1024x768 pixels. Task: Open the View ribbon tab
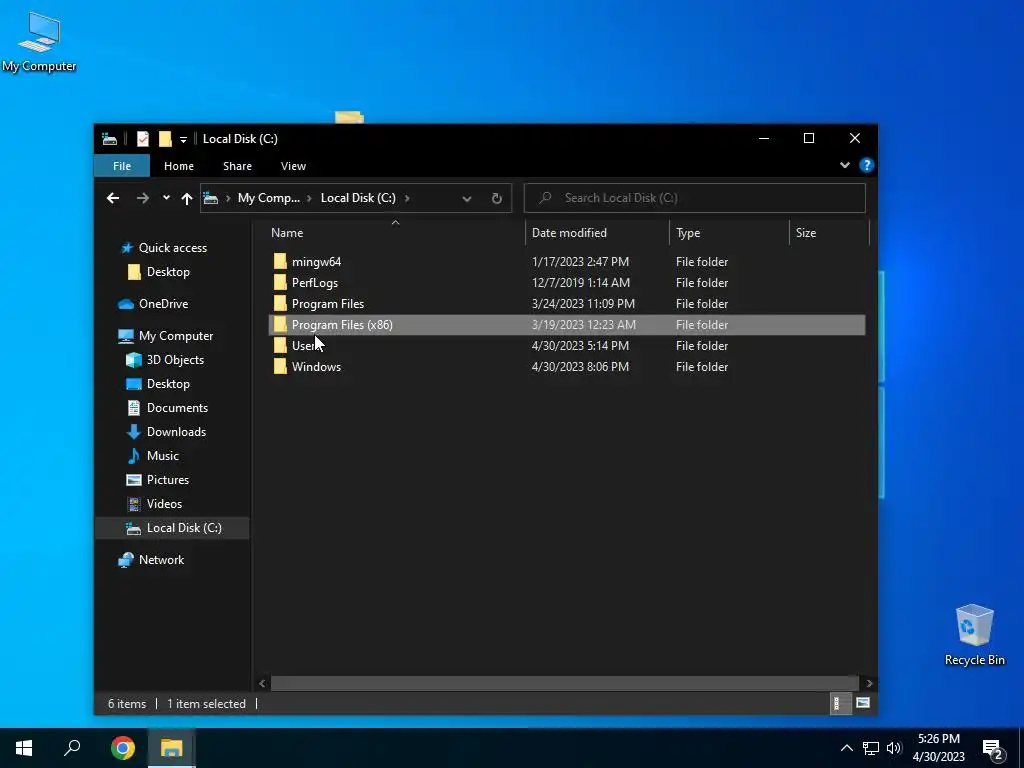pos(293,166)
